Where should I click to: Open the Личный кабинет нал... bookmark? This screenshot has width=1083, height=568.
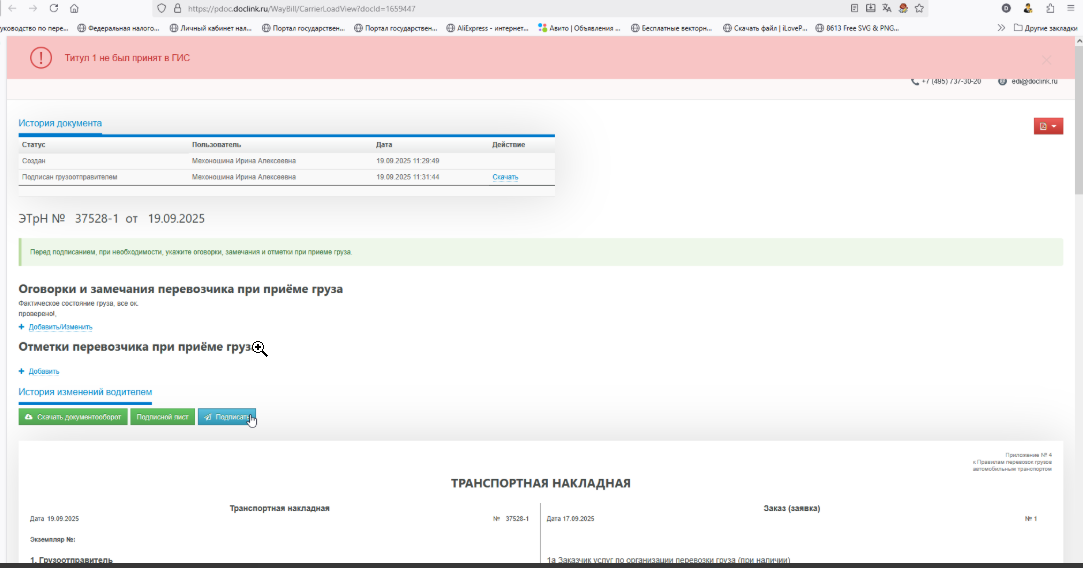[x=211, y=28]
